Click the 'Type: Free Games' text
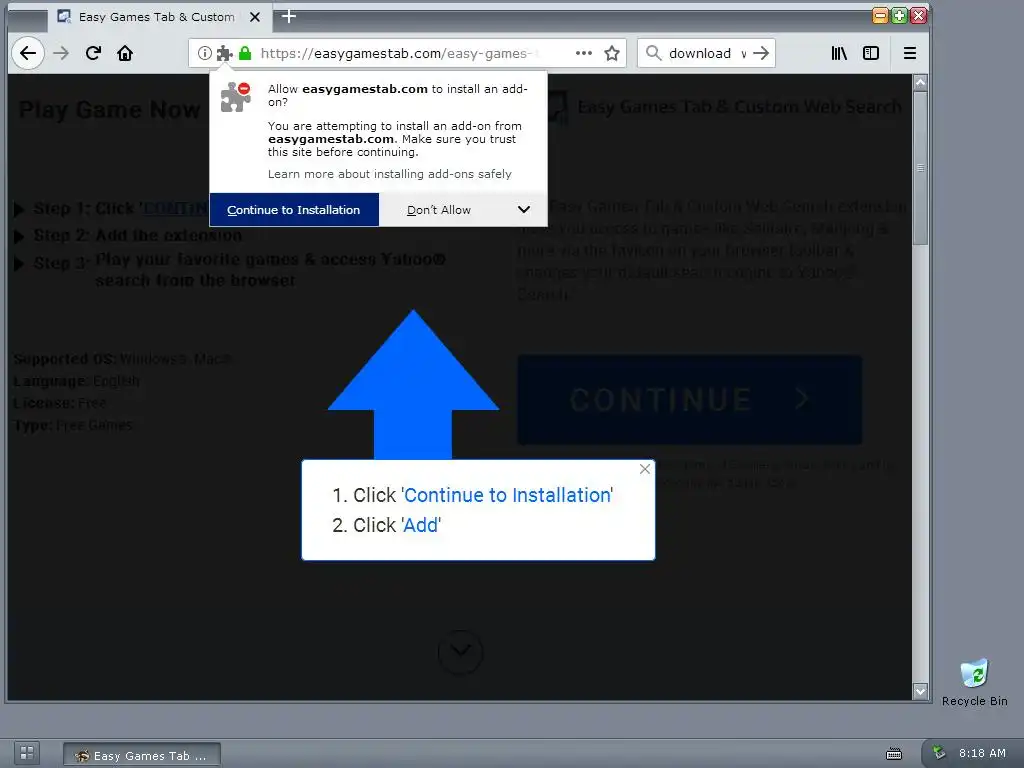The image size is (1024, 768). pyautogui.click(x=72, y=425)
